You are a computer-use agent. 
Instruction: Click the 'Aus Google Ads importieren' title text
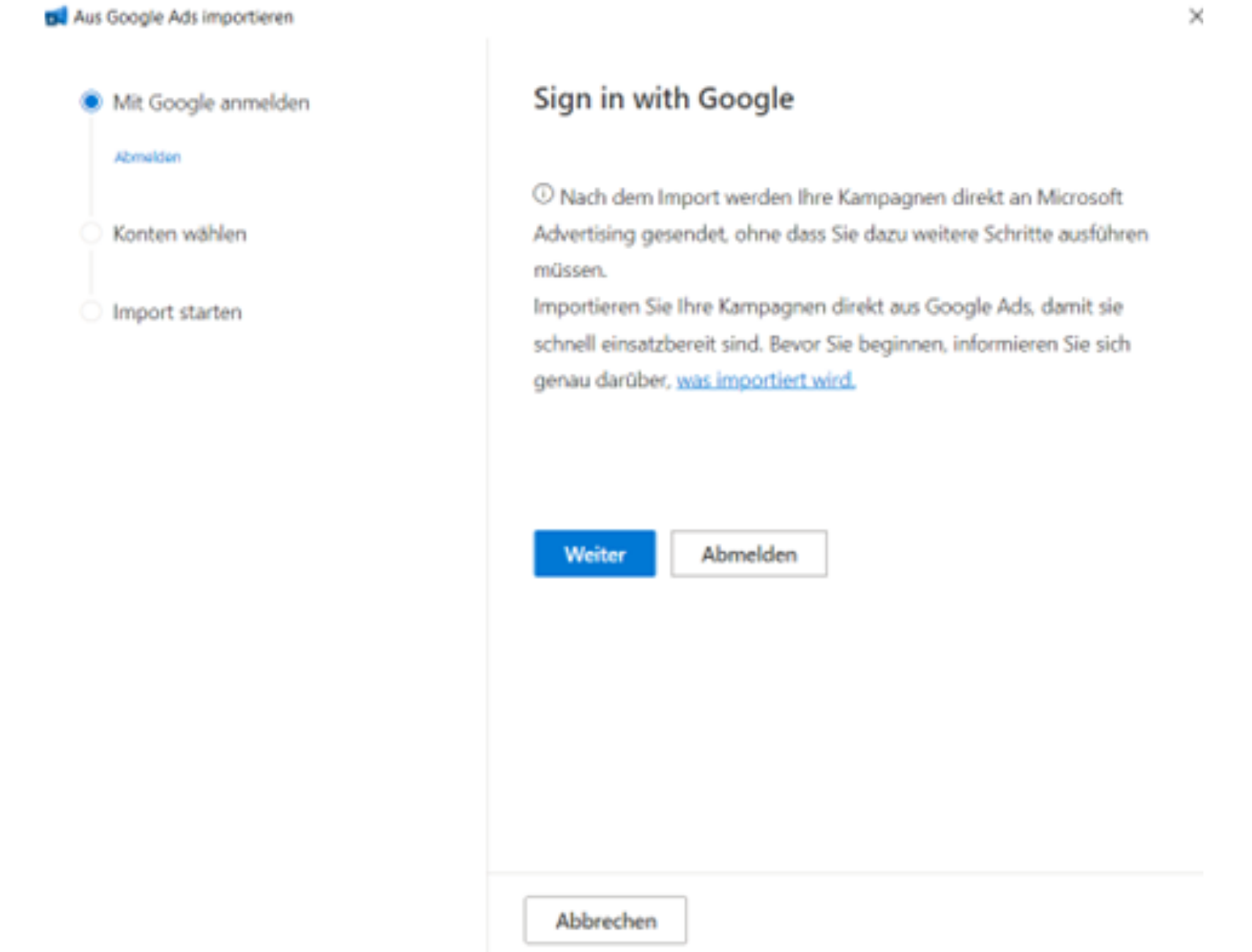click(183, 17)
